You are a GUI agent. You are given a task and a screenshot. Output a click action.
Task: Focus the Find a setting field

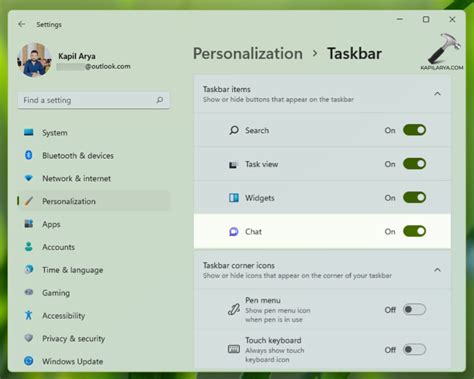coord(93,100)
